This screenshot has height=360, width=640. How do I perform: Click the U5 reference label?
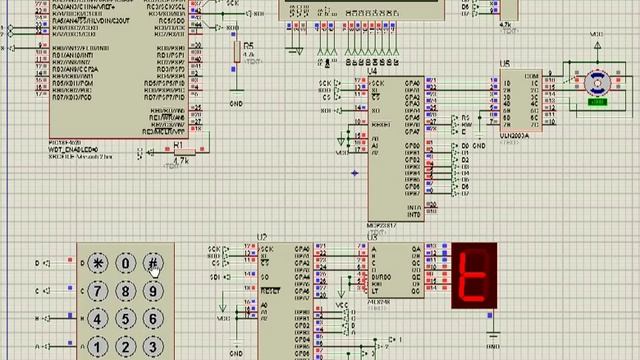(x=504, y=64)
